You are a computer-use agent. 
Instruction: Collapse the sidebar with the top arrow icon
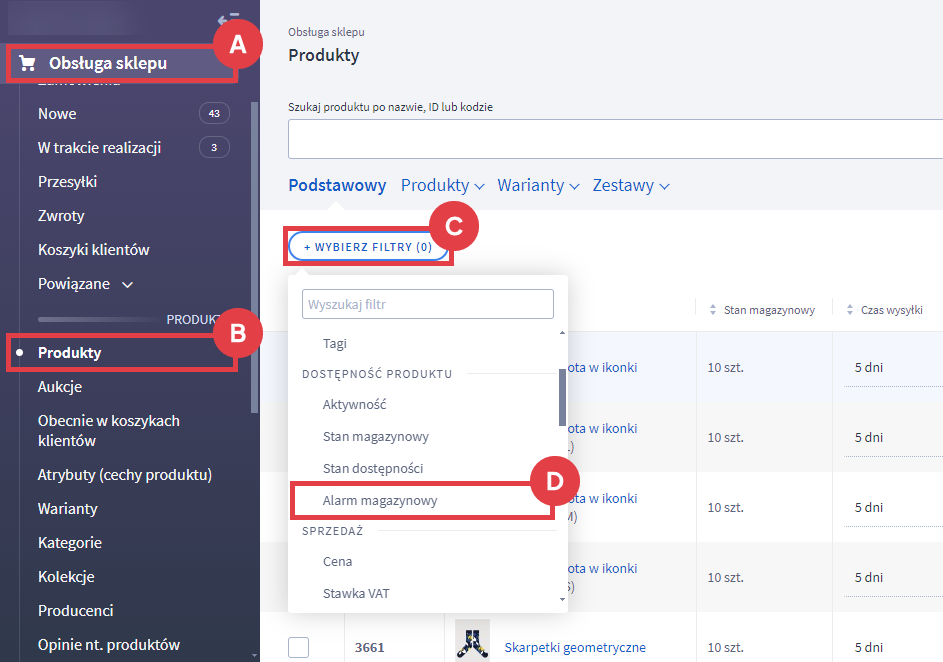tap(228, 19)
